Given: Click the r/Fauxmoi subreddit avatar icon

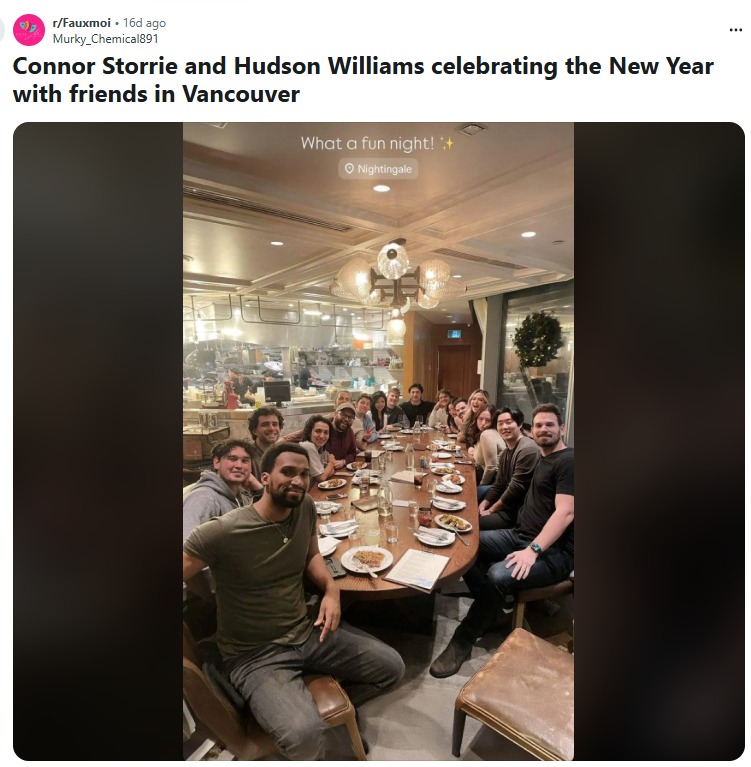Looking at the screenshot, I should (29, 30).
